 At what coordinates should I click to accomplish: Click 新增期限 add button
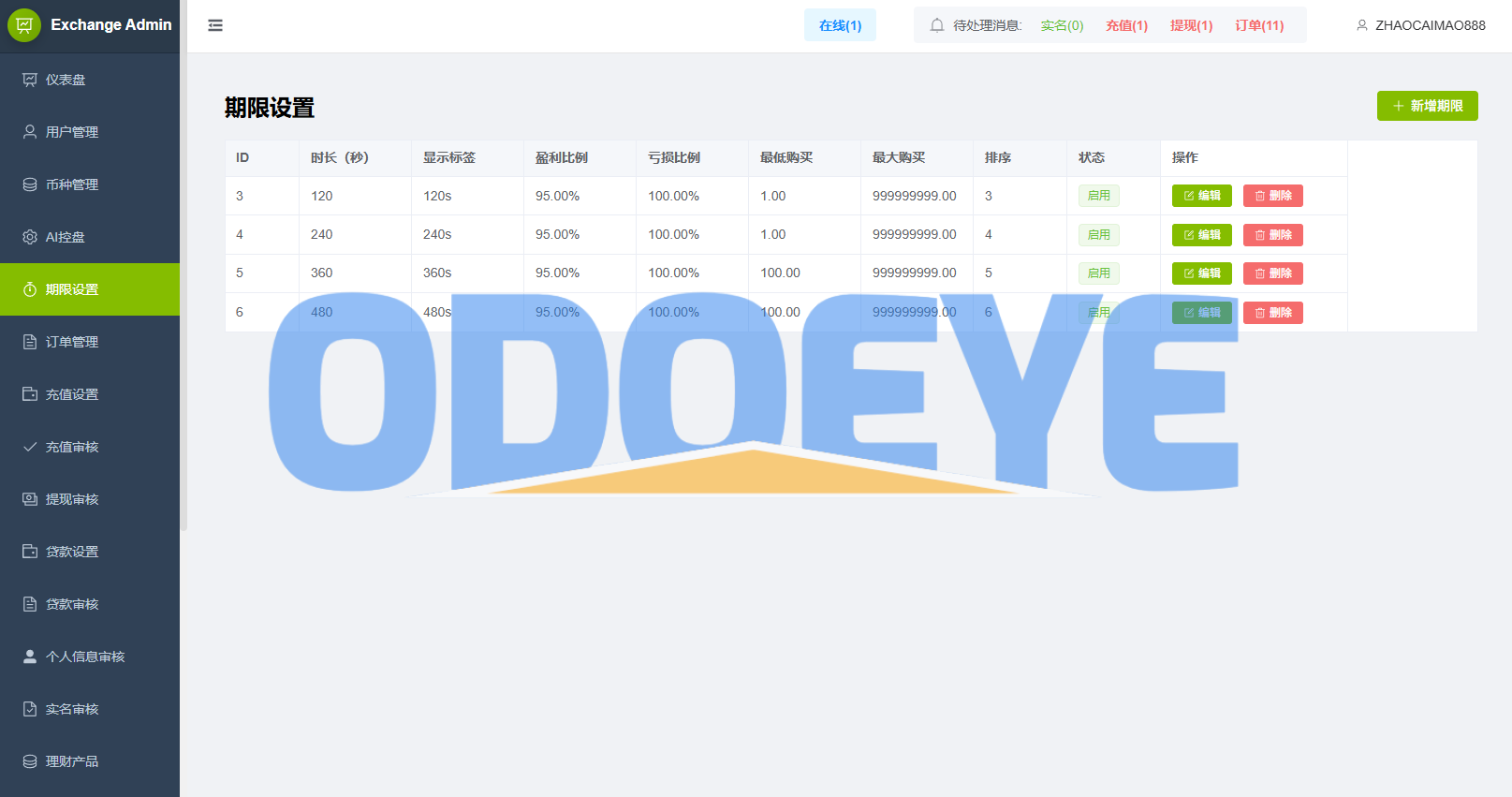tap(1427, 106)
